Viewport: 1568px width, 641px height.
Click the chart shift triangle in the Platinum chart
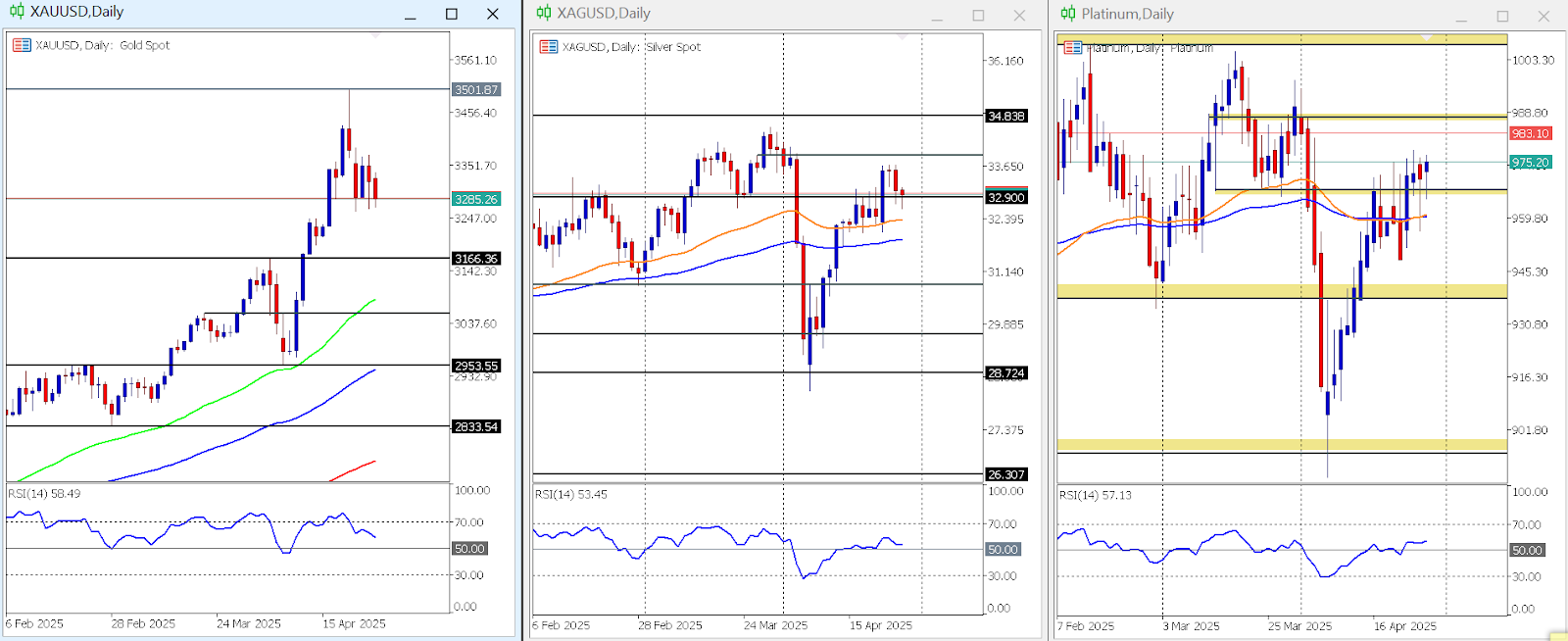pyautogui.click(x=1427, y=37)
